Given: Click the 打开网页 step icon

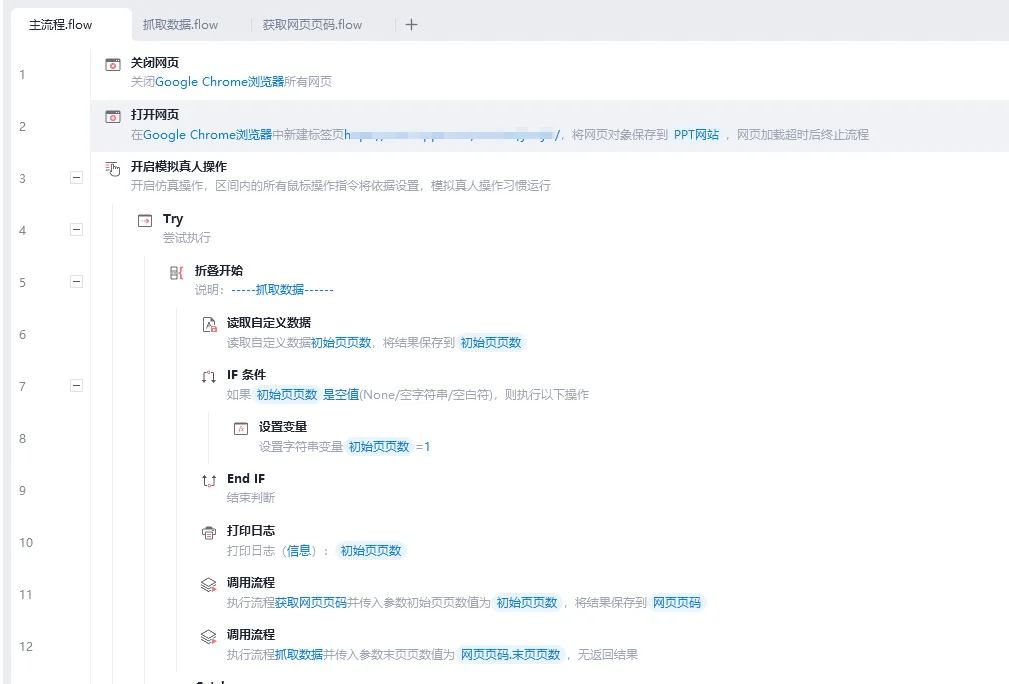Looking at the screenshot, I should tap(113, 118).
